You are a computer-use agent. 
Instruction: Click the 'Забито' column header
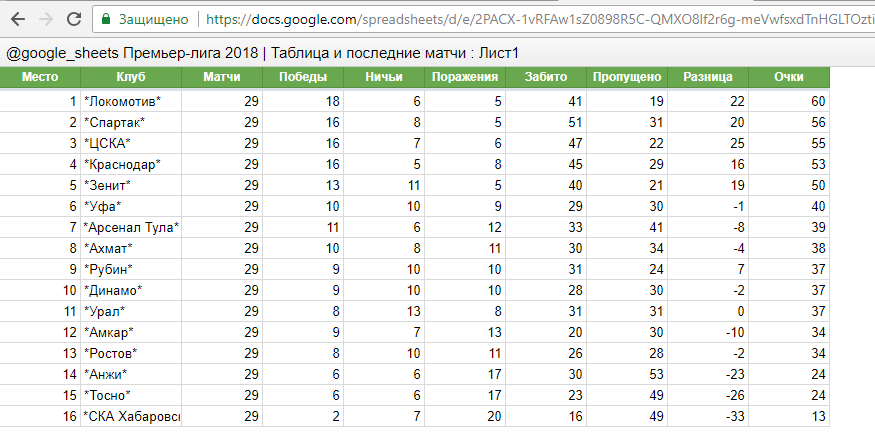pyautogui.click(x=546, y=77)
